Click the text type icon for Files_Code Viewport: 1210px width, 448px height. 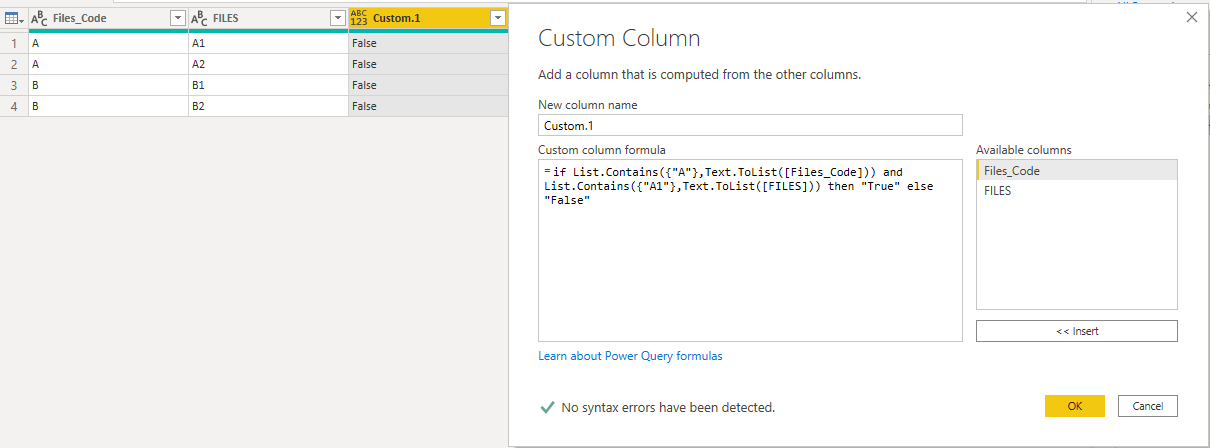40,18
